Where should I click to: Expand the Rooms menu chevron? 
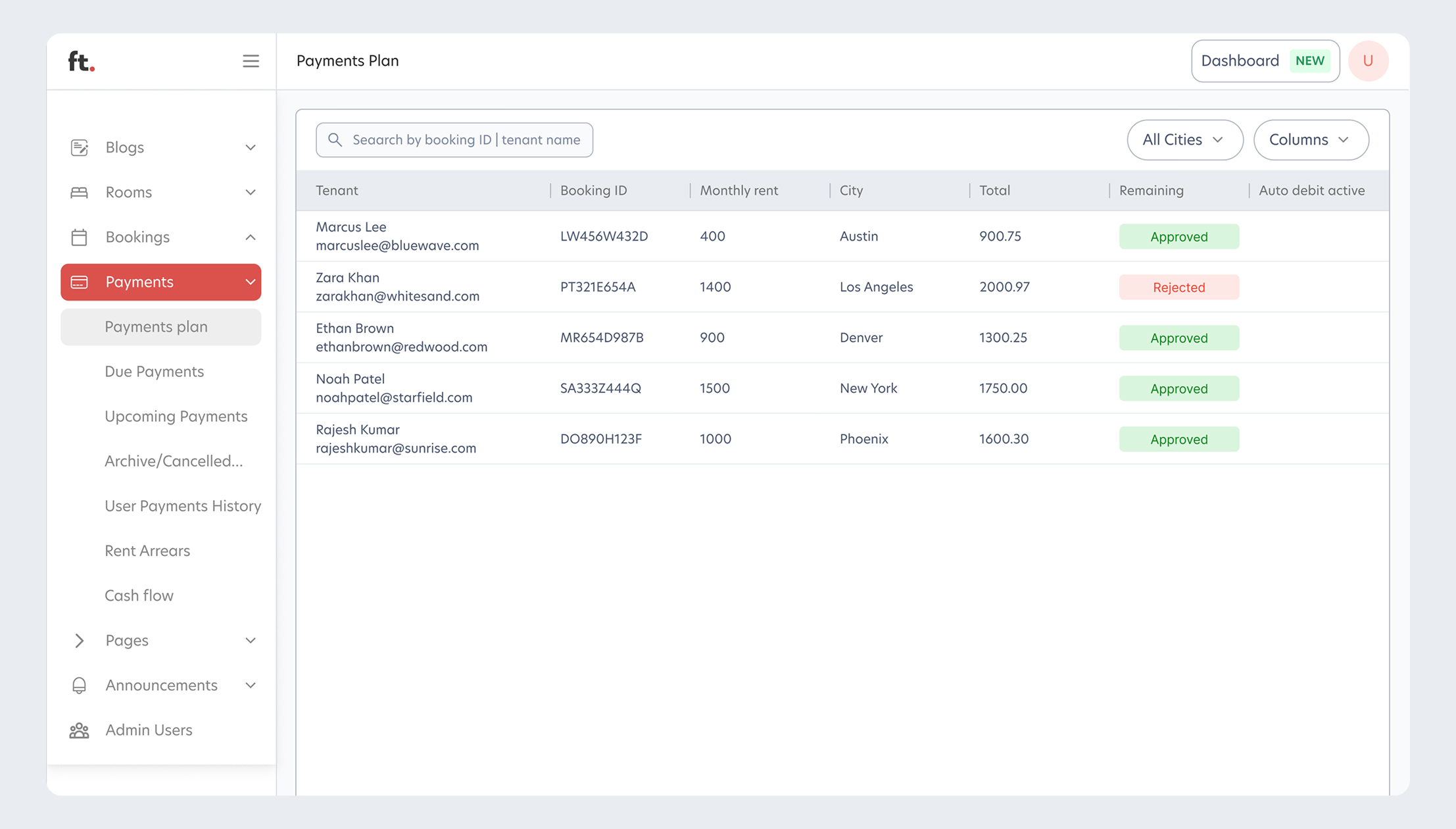(251, 192)
